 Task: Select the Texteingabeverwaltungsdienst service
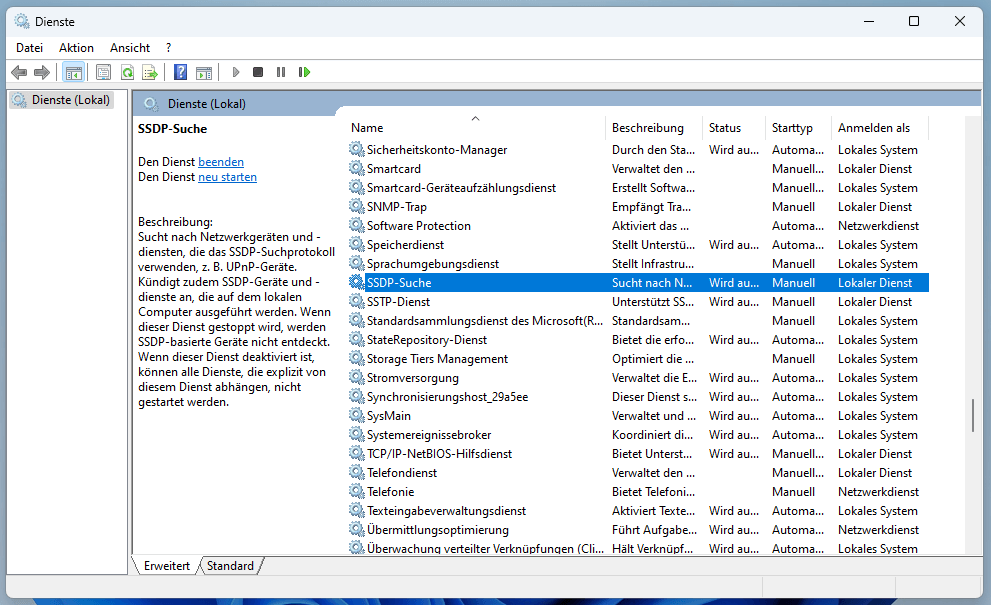(x=446, y=510)
